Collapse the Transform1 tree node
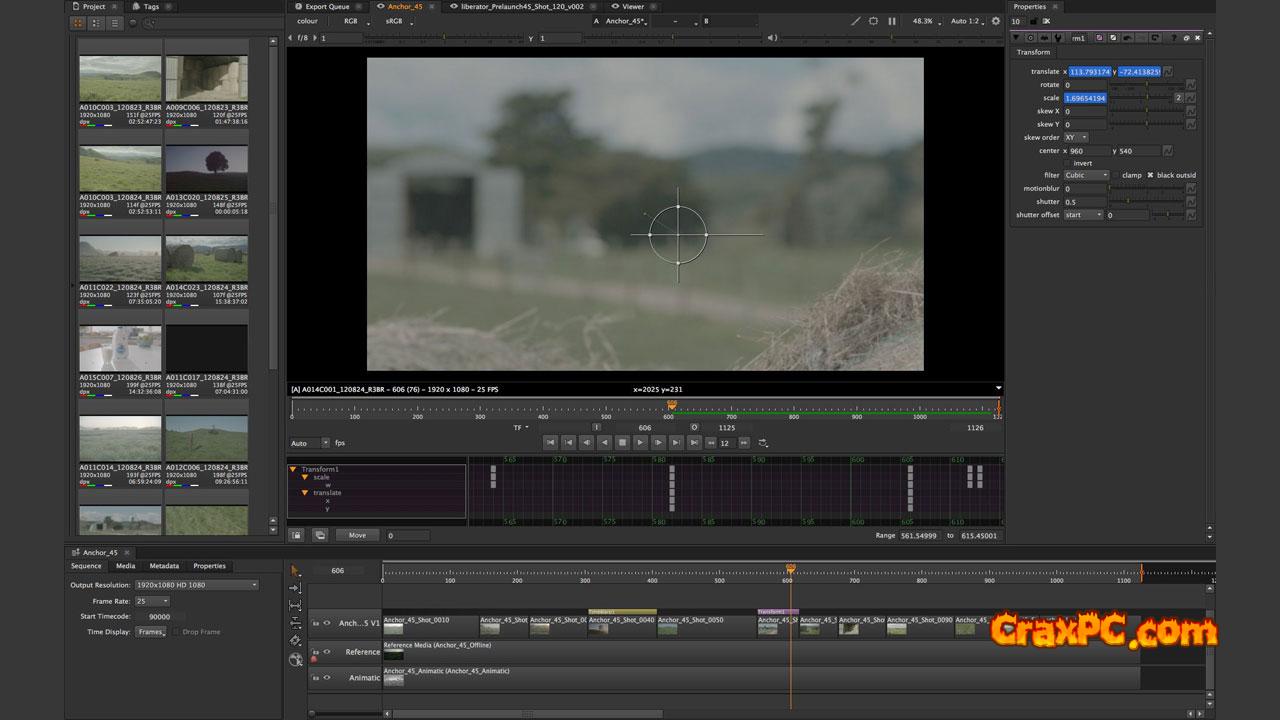Viewport: 1280px width, 720px height. [x=293, y=469]
